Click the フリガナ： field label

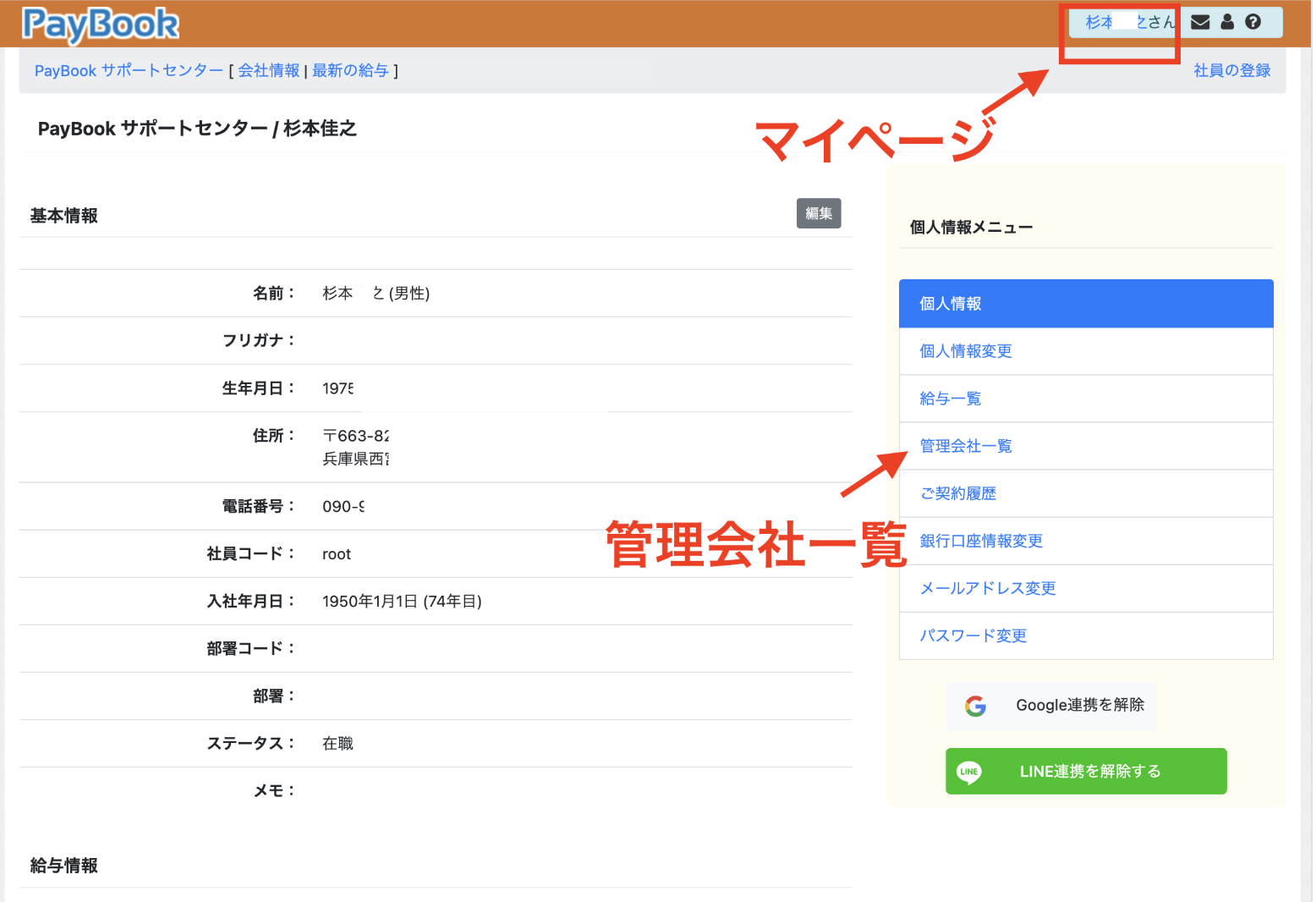(x=259, y=340)
